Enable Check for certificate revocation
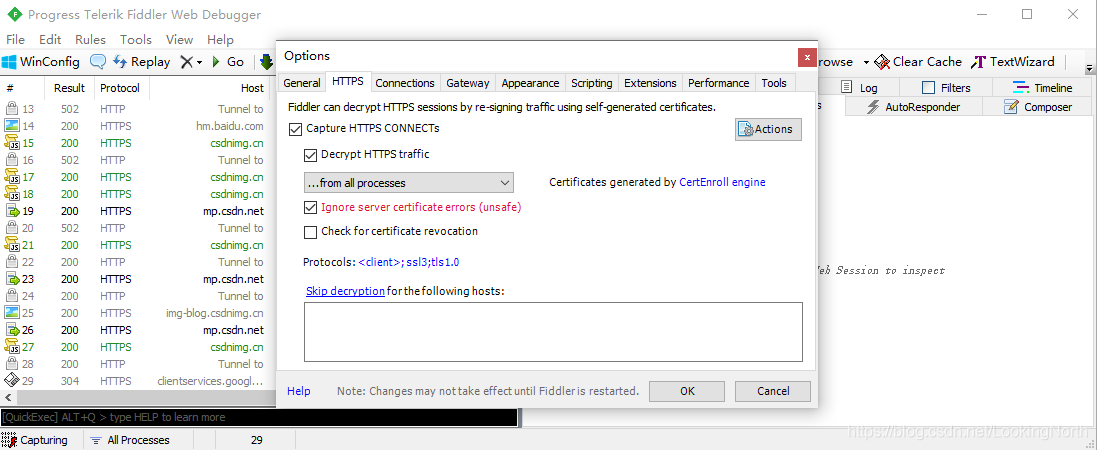1097x450 pixels. point(310,232)
